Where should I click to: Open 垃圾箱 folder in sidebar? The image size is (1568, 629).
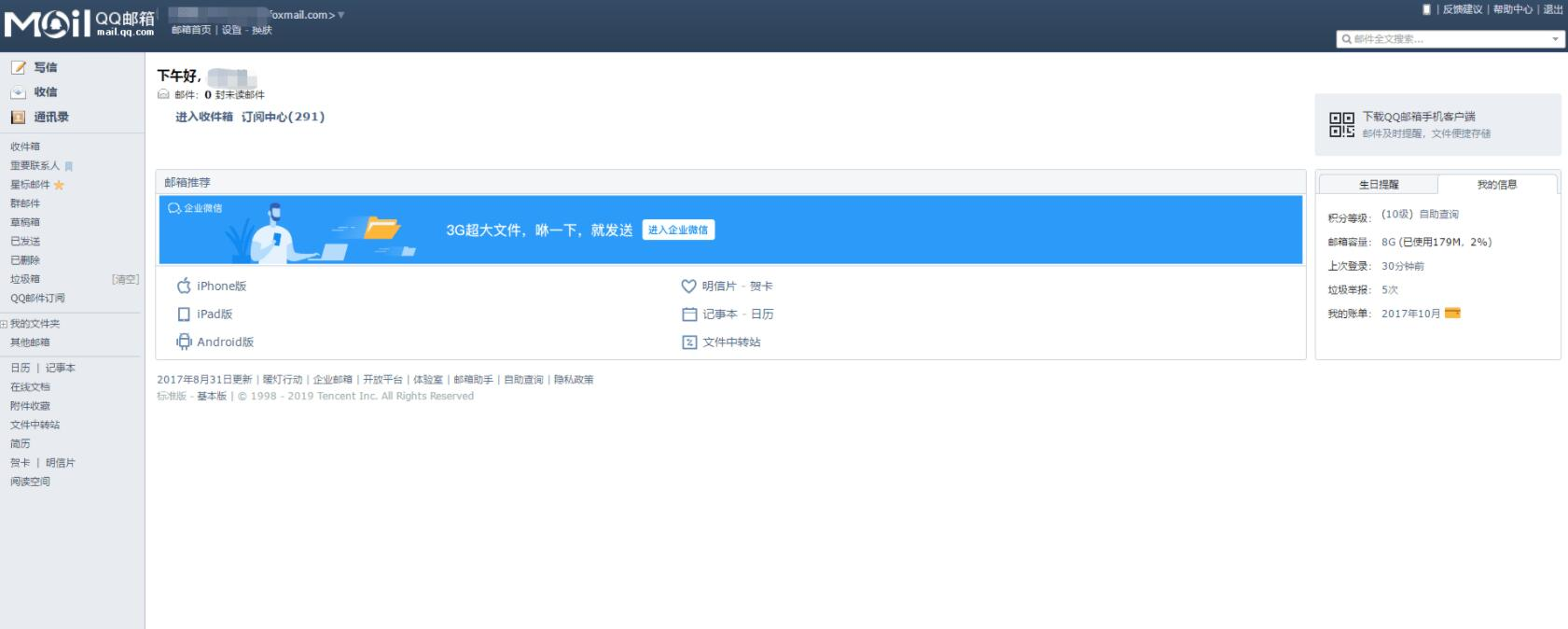[25, 279]
